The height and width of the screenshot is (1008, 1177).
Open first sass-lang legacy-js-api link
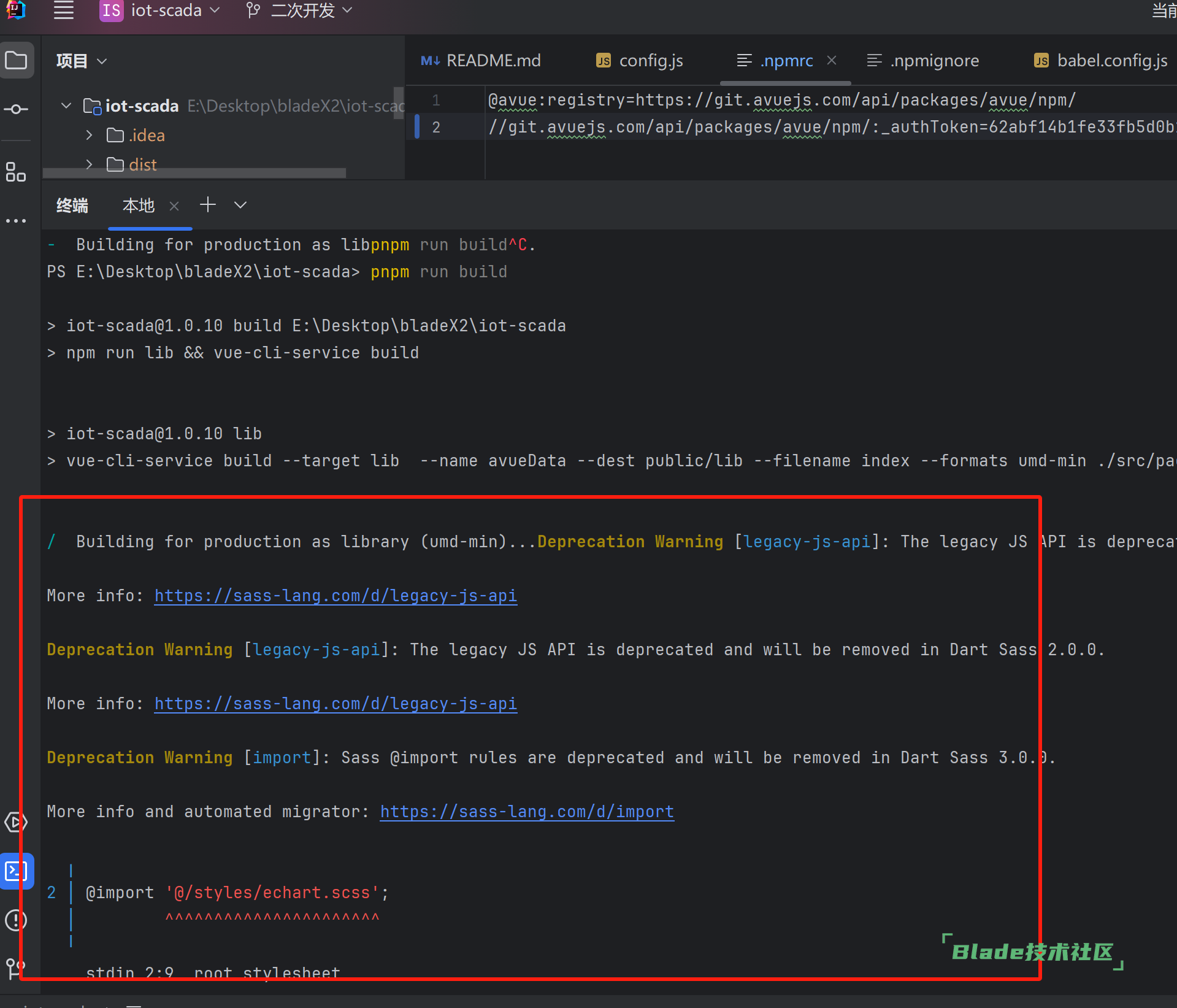(335, 595)
